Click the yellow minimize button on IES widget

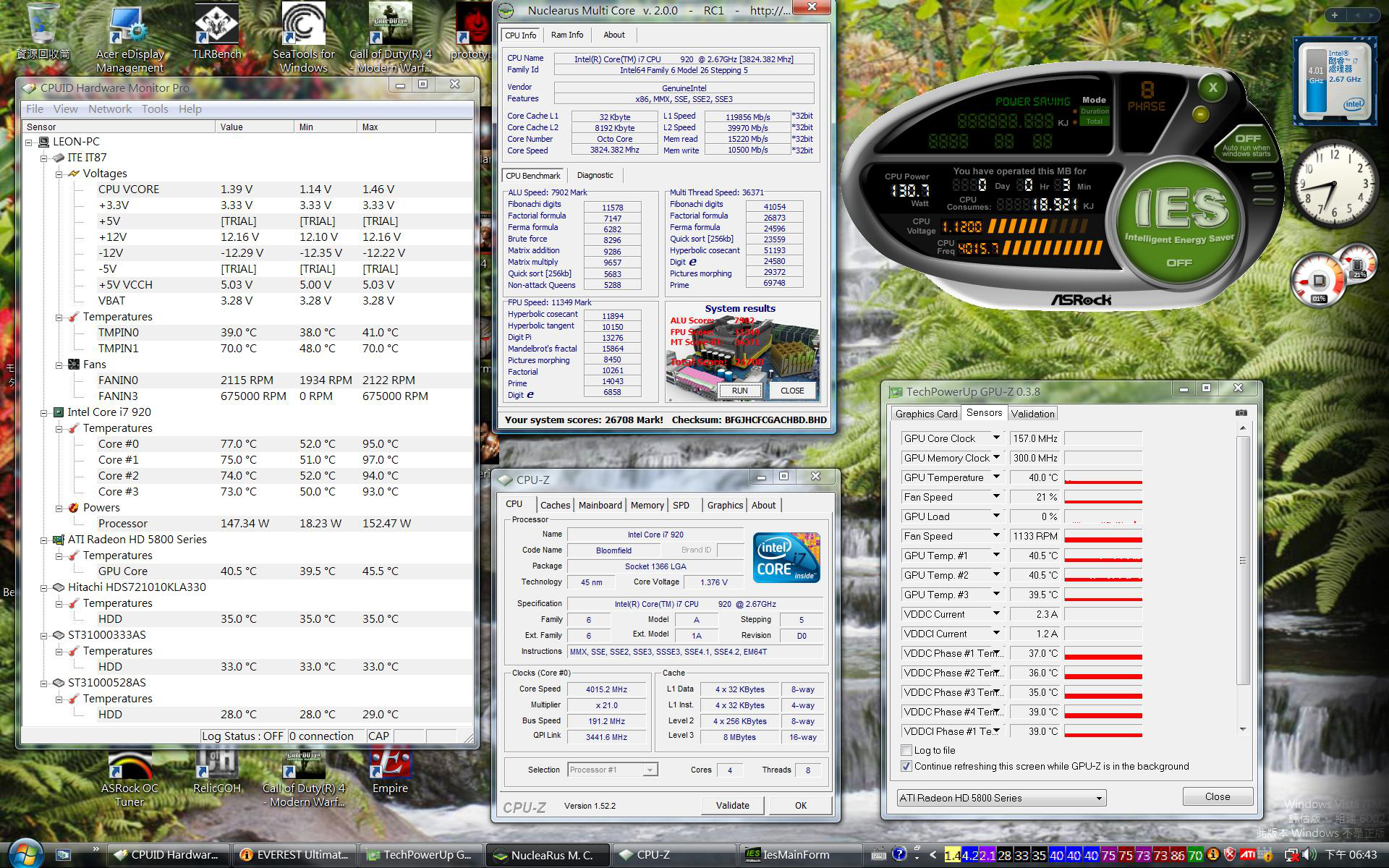(x=1200, y=114)
